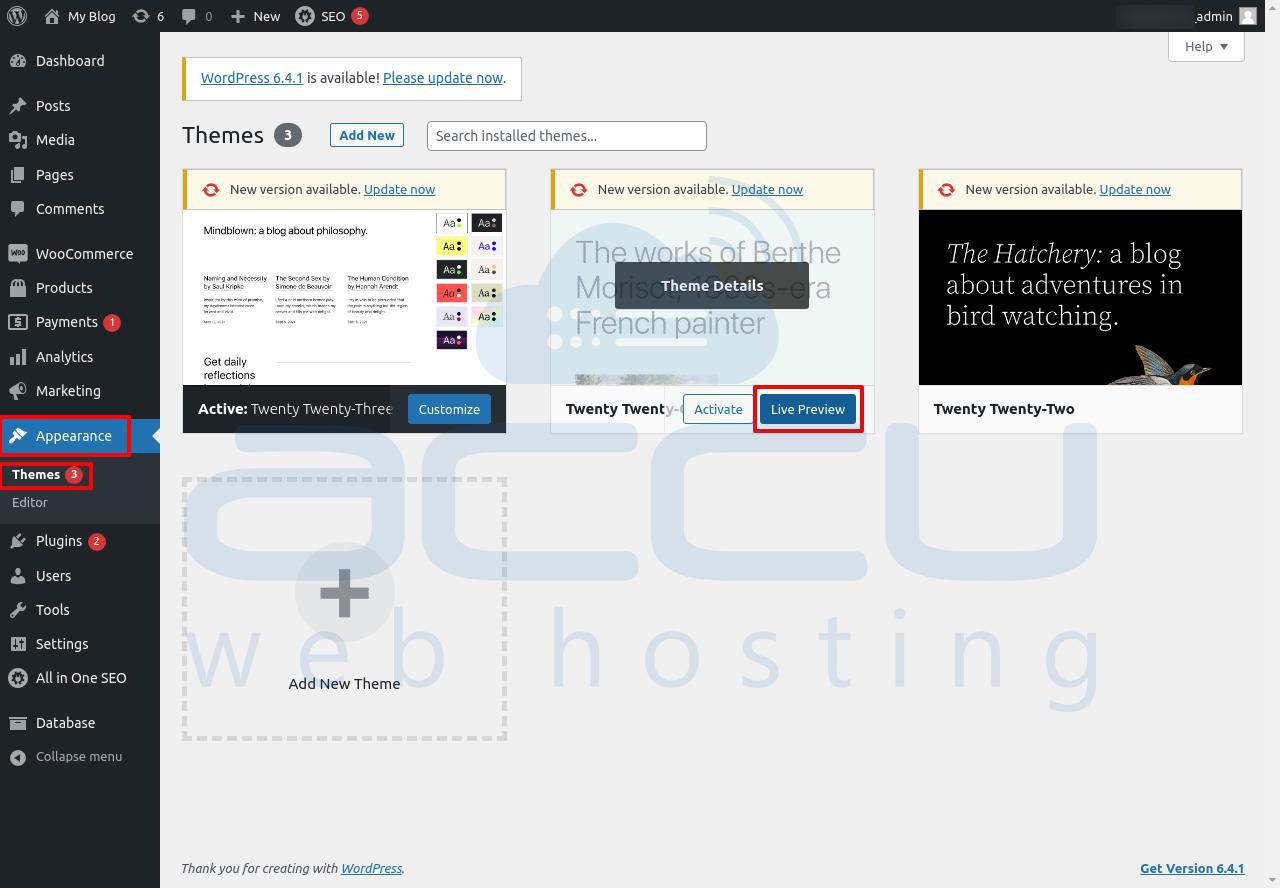
Task: Click the All in One SEO gear icon
Action: [17, 678]
